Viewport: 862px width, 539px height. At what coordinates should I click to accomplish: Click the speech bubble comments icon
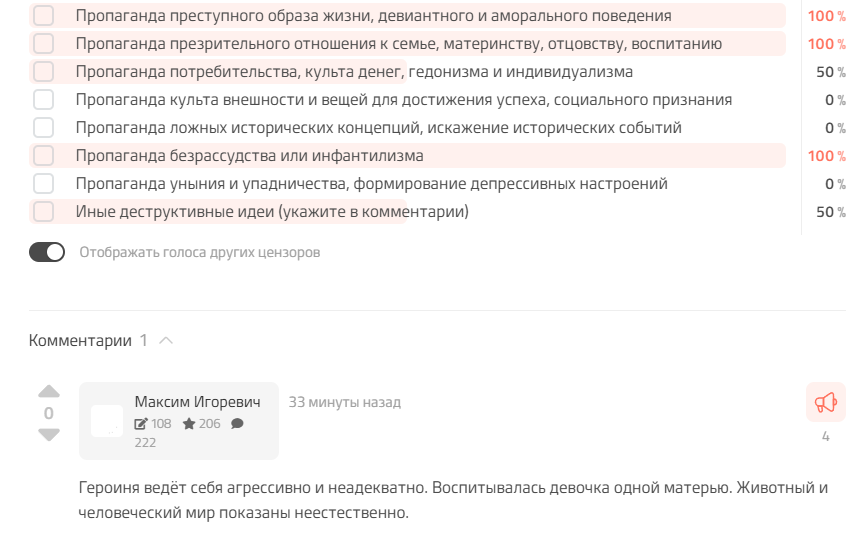[237, 424]
